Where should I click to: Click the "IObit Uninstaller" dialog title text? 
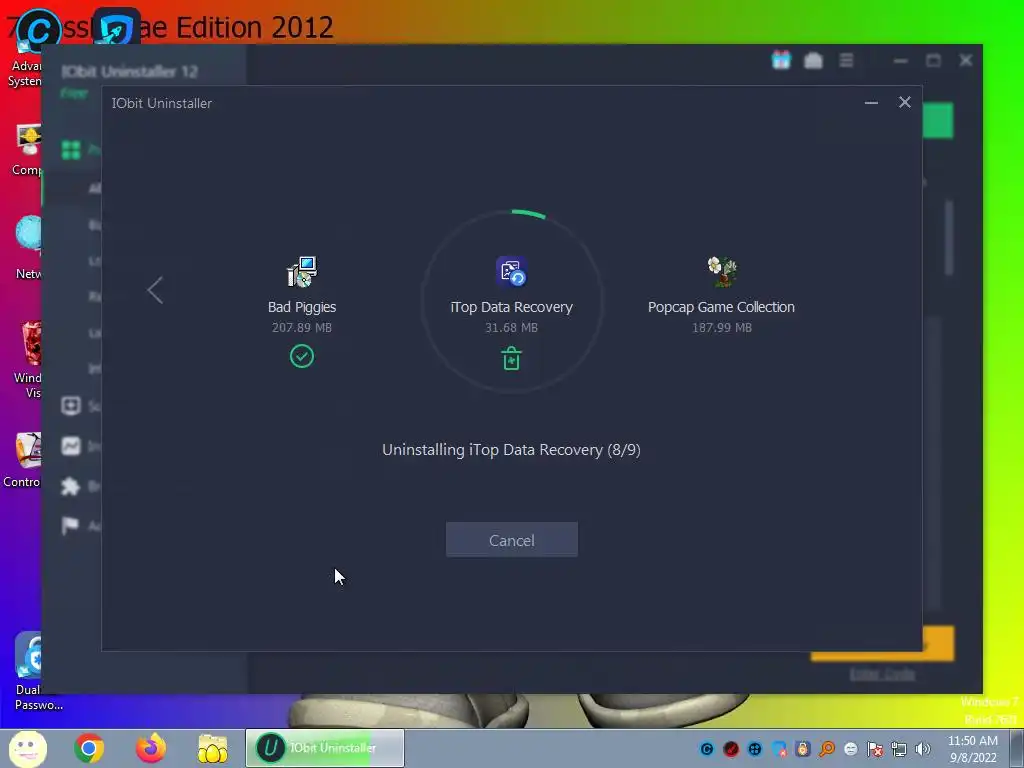click(x=161, y=103)
